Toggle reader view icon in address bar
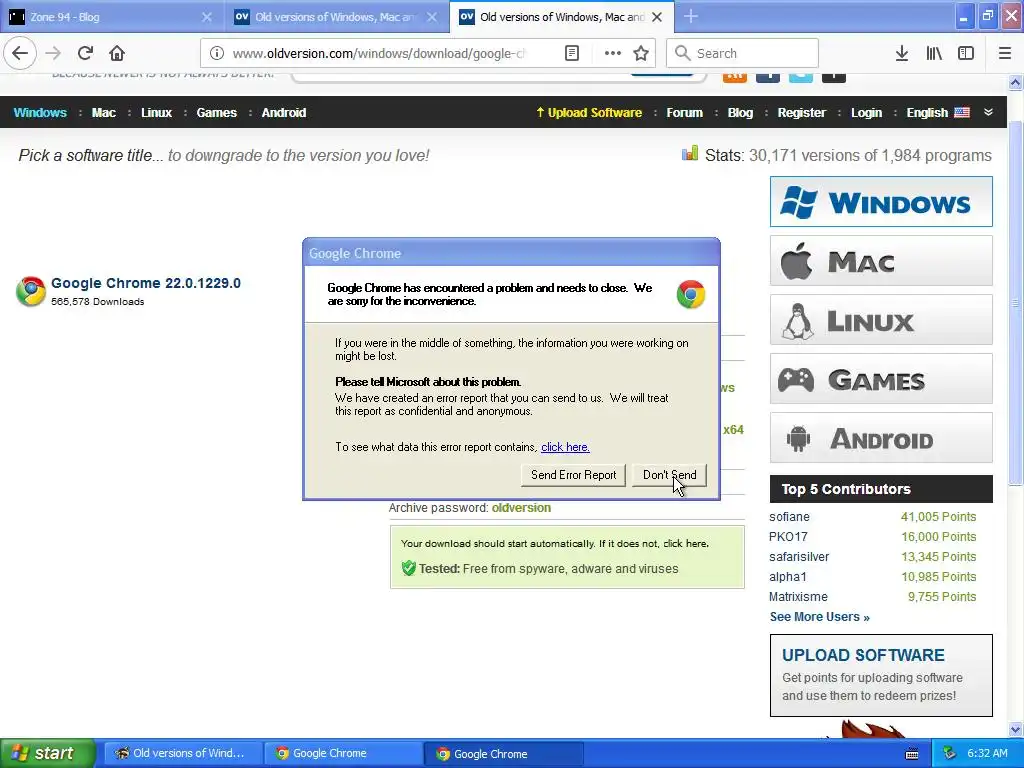 click(571, 53)
